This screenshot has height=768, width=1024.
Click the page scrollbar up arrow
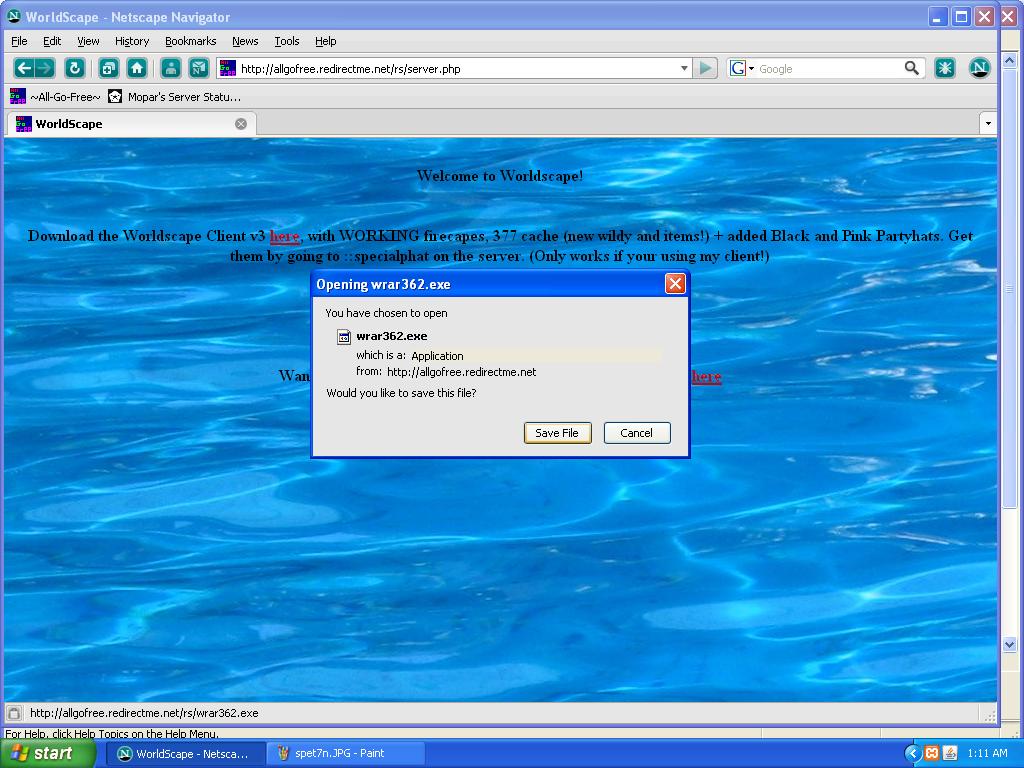point(1009,61)
